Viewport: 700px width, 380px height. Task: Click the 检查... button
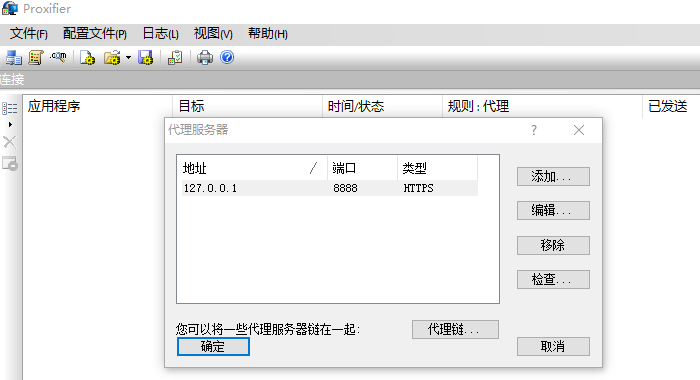point(553,280)
